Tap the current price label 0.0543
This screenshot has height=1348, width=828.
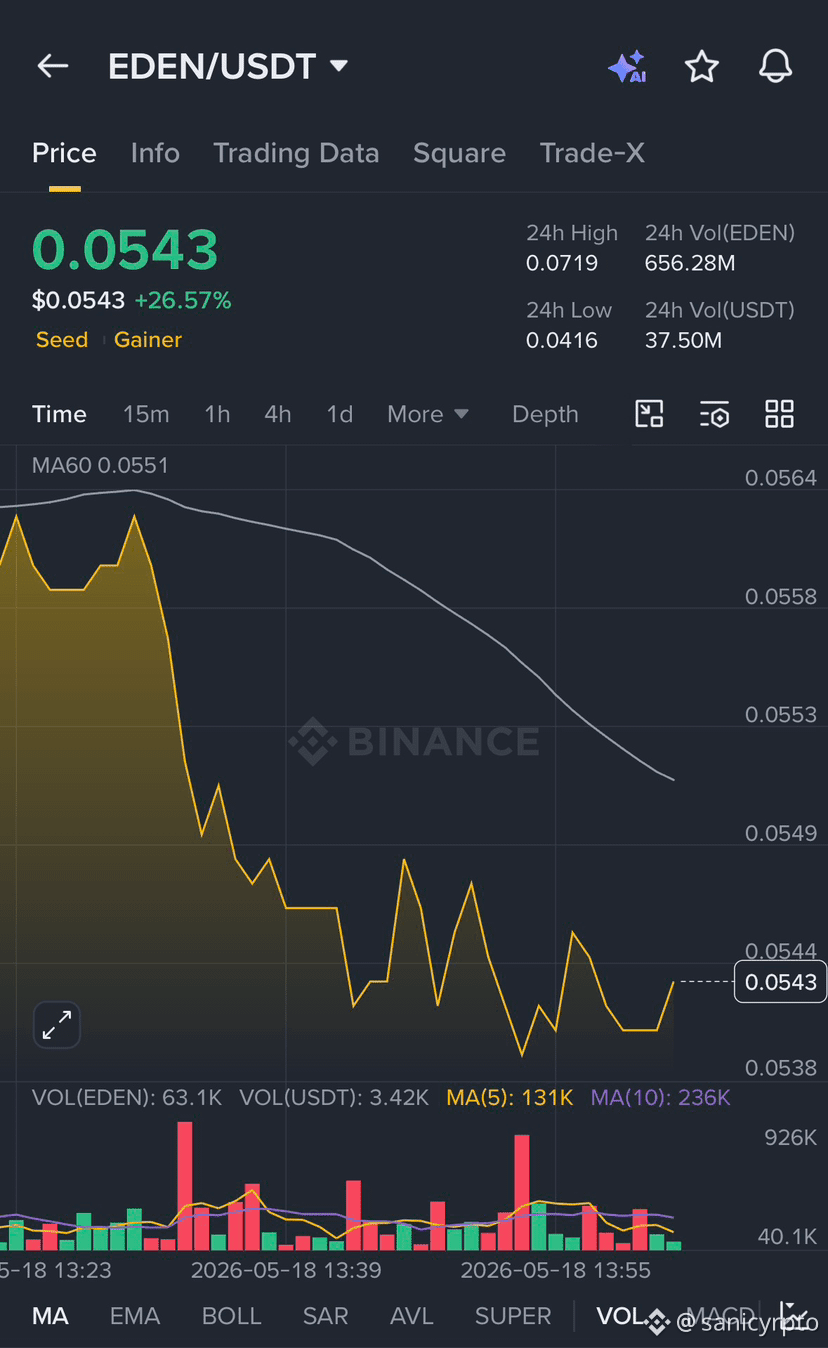(x=780, y=982)
